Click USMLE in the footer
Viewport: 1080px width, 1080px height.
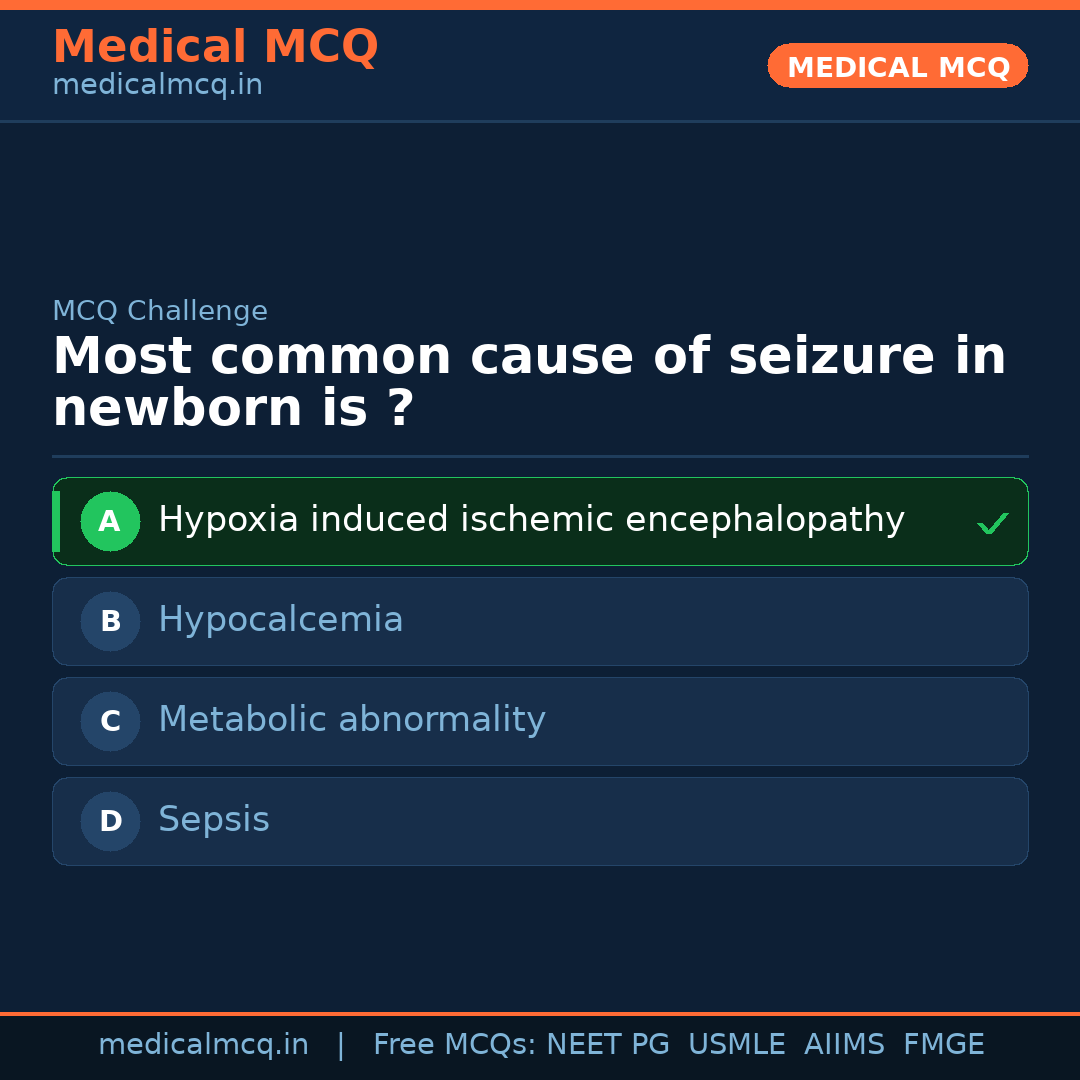click(x=736, y=1045)
